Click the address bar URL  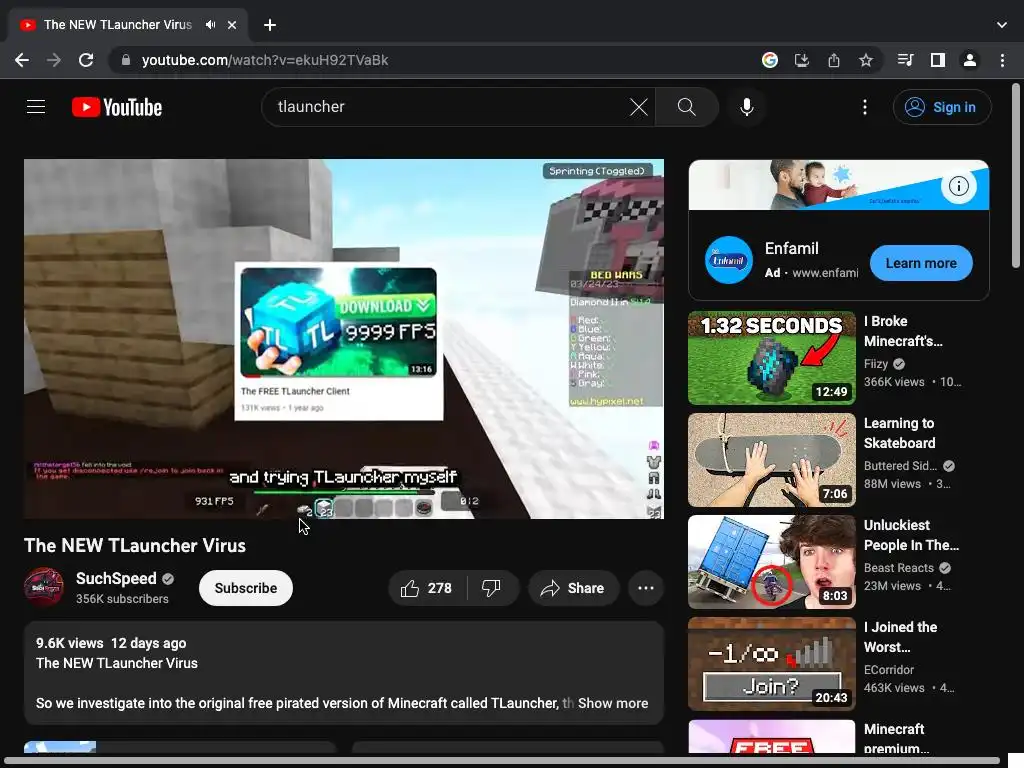265,60
